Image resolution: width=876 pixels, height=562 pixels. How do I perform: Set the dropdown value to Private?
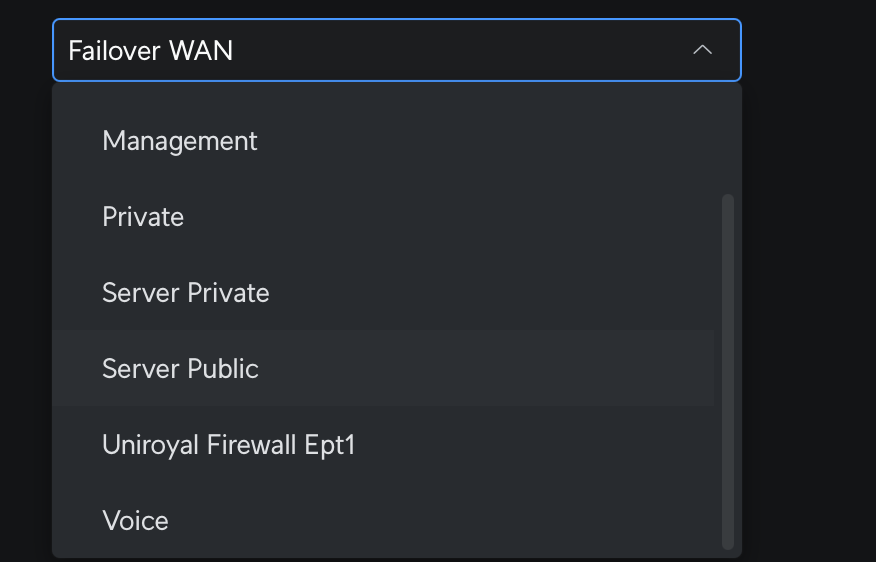[x=143, y=217]
